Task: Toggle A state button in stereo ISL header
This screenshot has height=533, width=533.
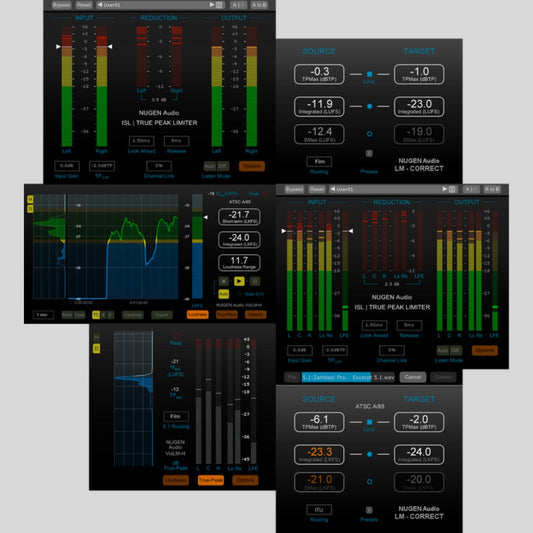Action: (x=238, y=5)
